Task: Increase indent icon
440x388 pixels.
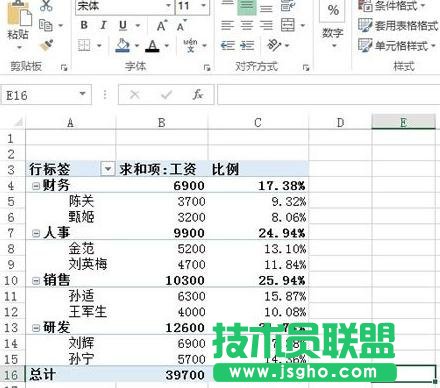Action: [x=247, y=45]
